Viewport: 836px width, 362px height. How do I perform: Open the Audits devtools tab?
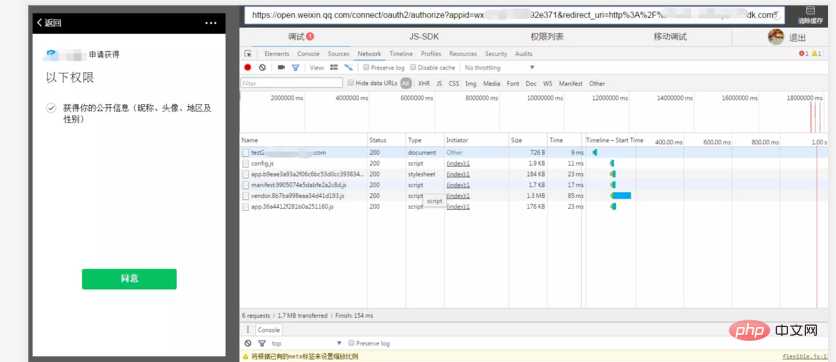(524, 54)
